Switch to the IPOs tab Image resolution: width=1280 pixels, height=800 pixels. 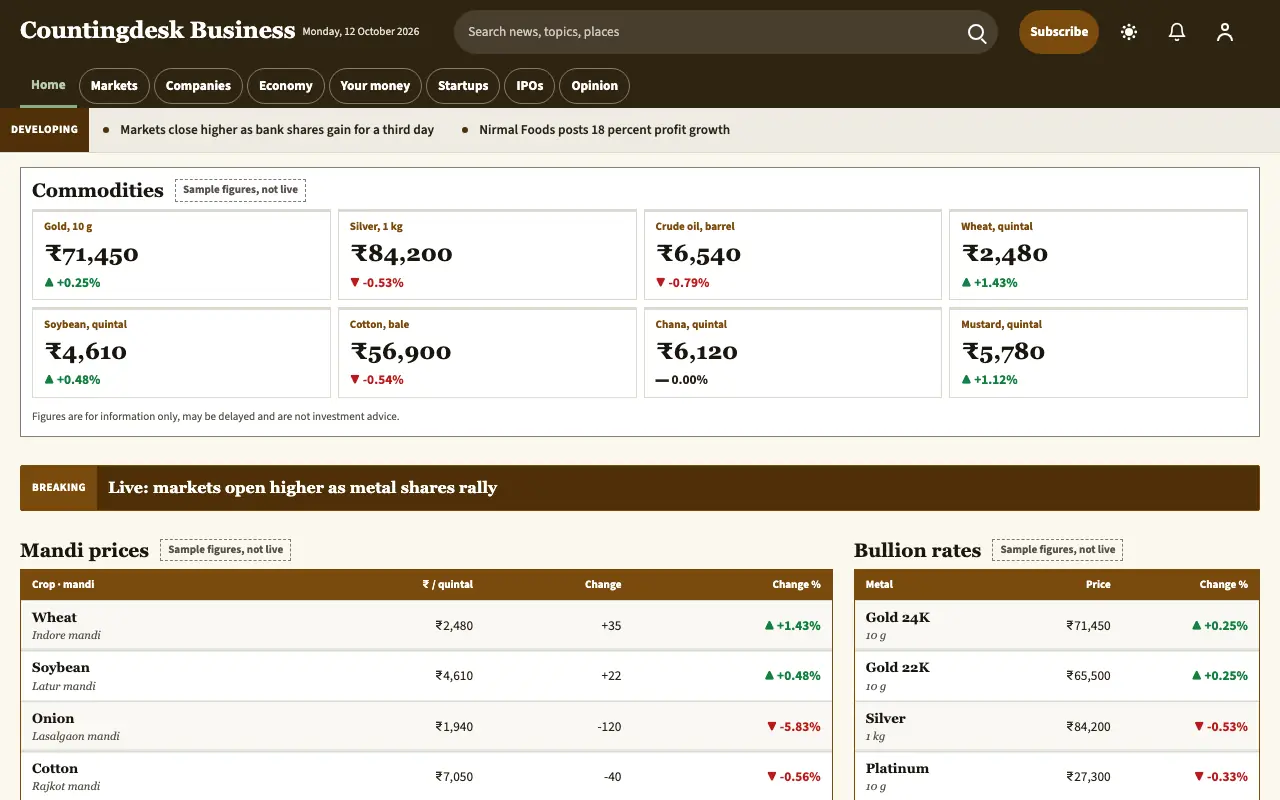[530, 86]
